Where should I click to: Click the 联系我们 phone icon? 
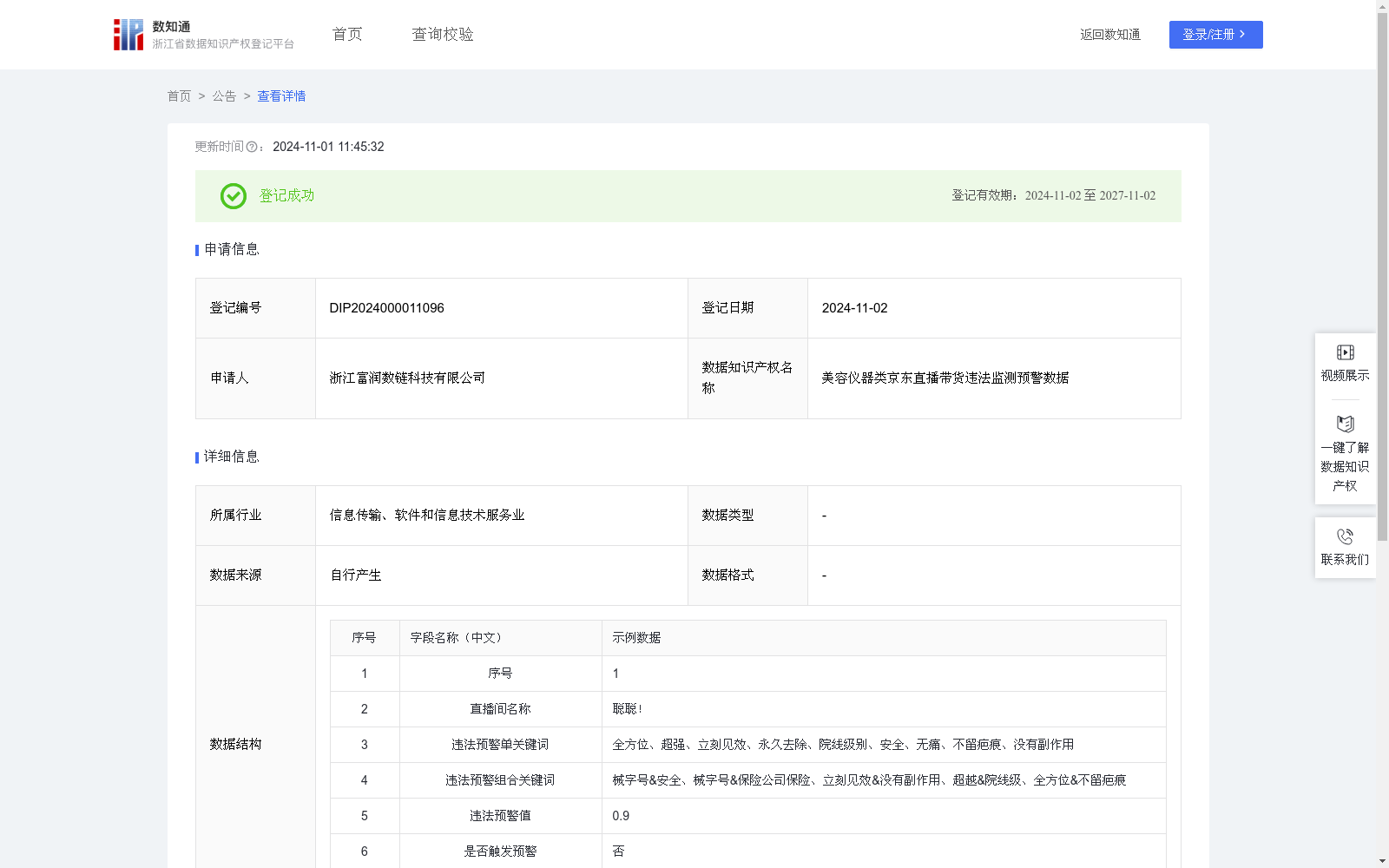[x=1345, y=536]
